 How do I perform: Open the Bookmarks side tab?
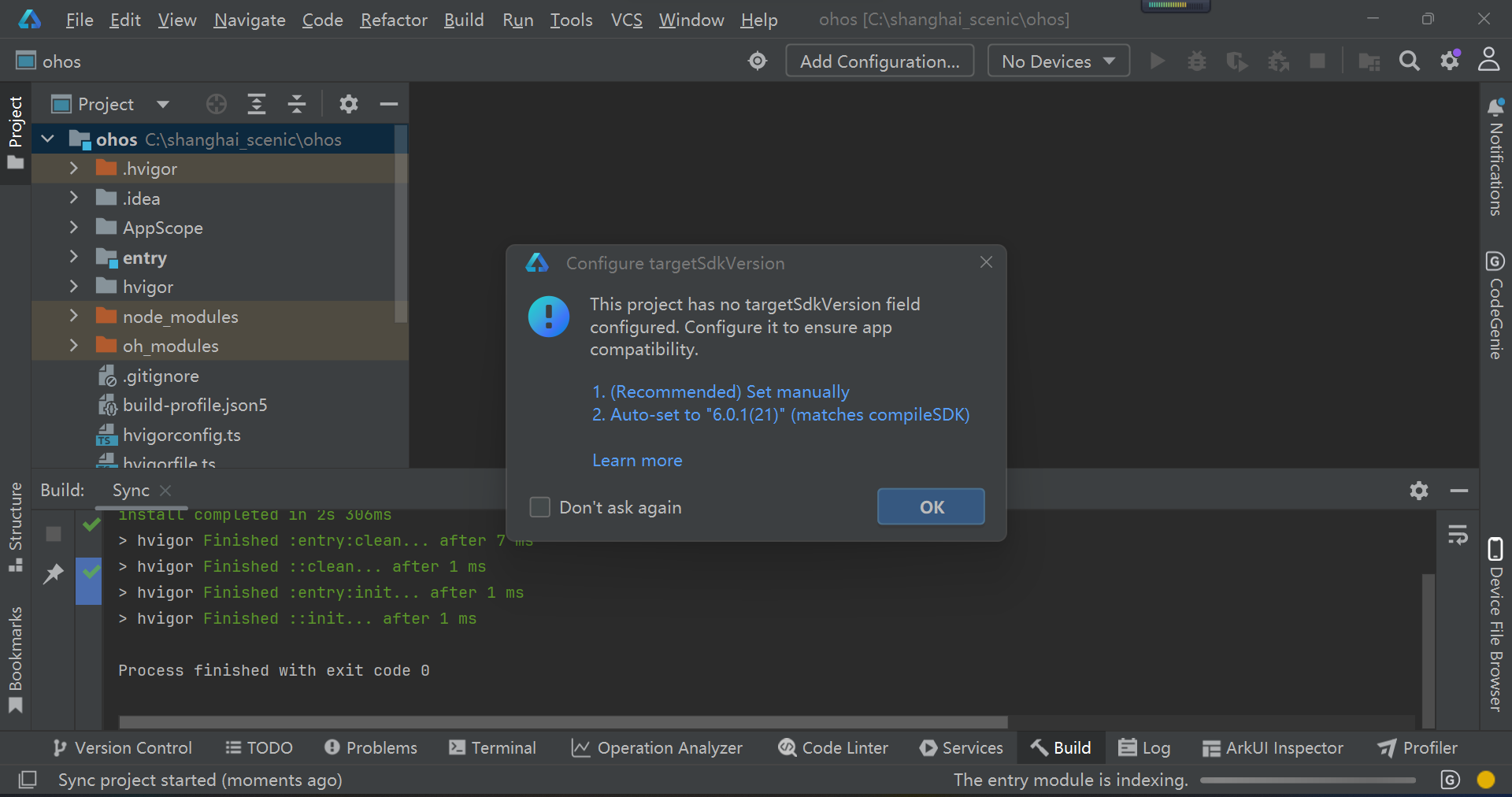[15, 659]
